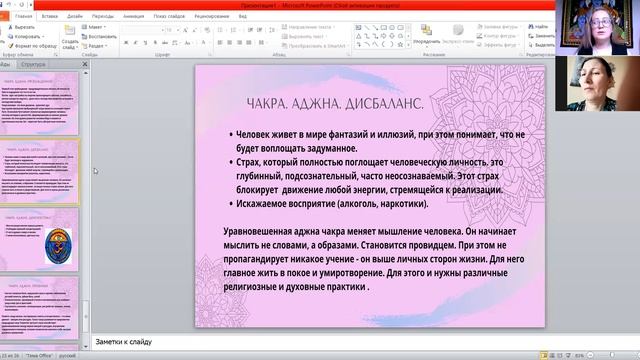Open the font name combo box
Viewport: 640px width, 360px height.
pos(142,30)
